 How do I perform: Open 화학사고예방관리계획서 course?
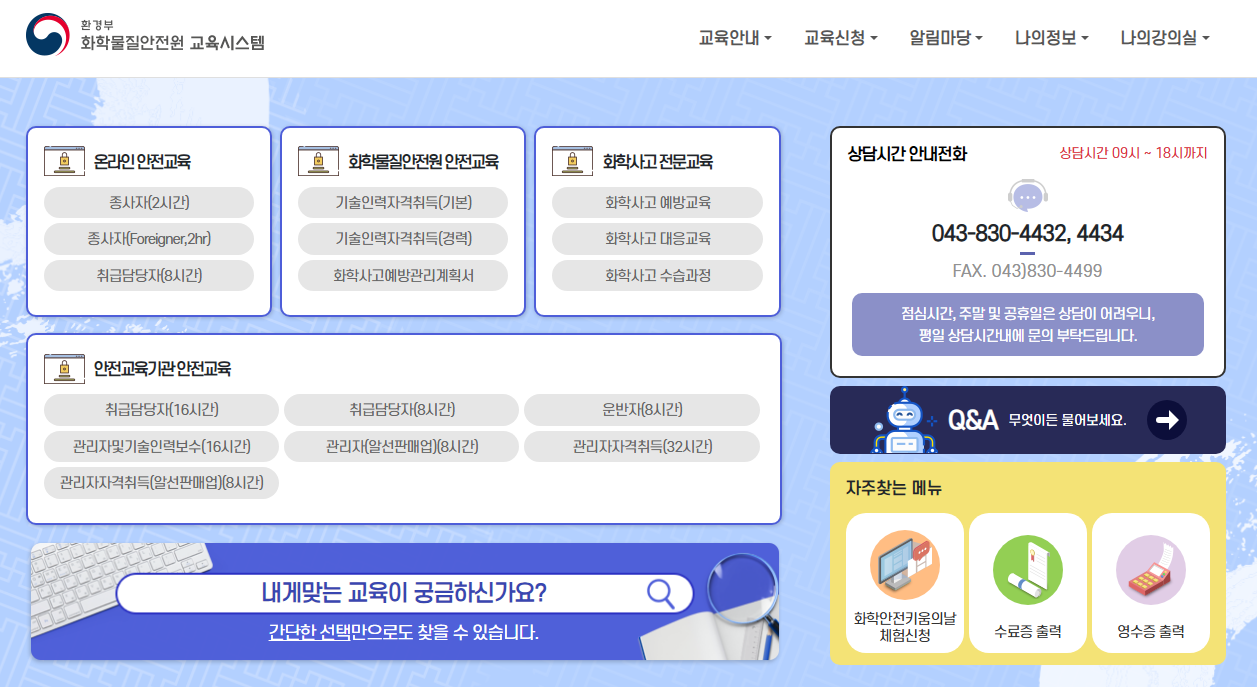pos(403,275)
